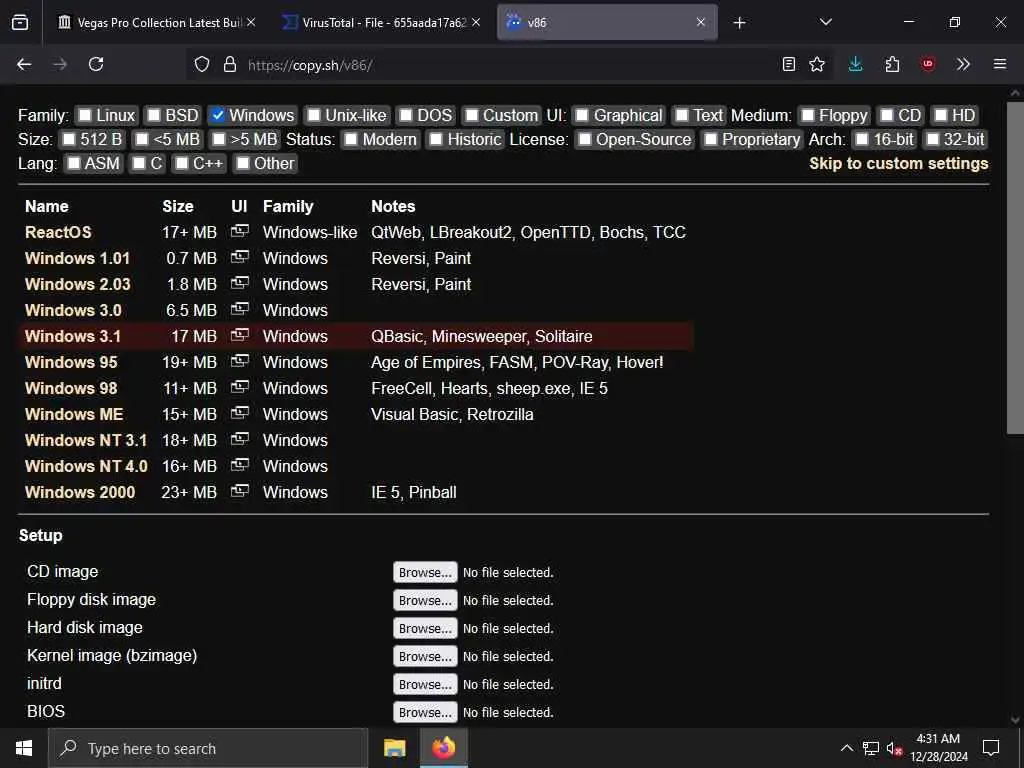The image size is (1024, 768).
Task: Open File Explorer from taskbar
Action: click(x=394, y=748)
